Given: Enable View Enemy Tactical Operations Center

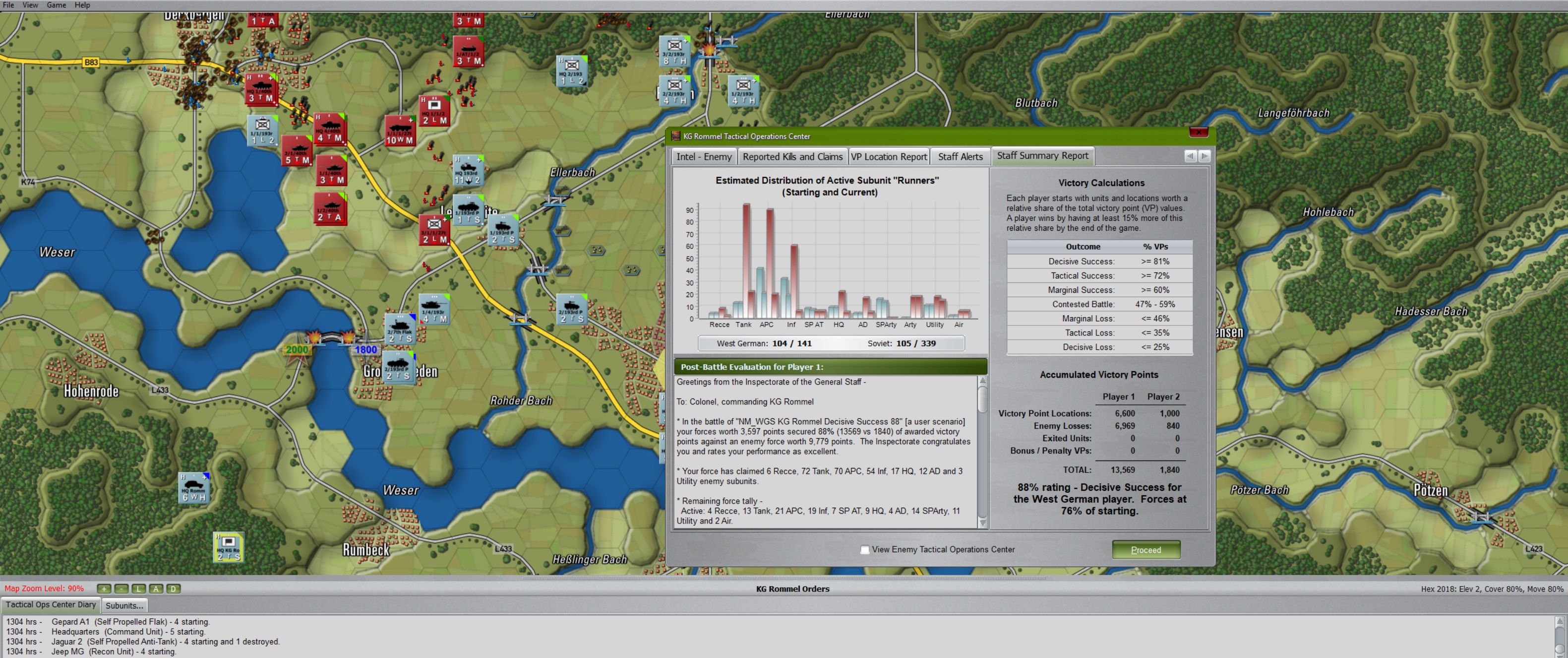Looking at the screenshot, I should [x=864, y=549].
